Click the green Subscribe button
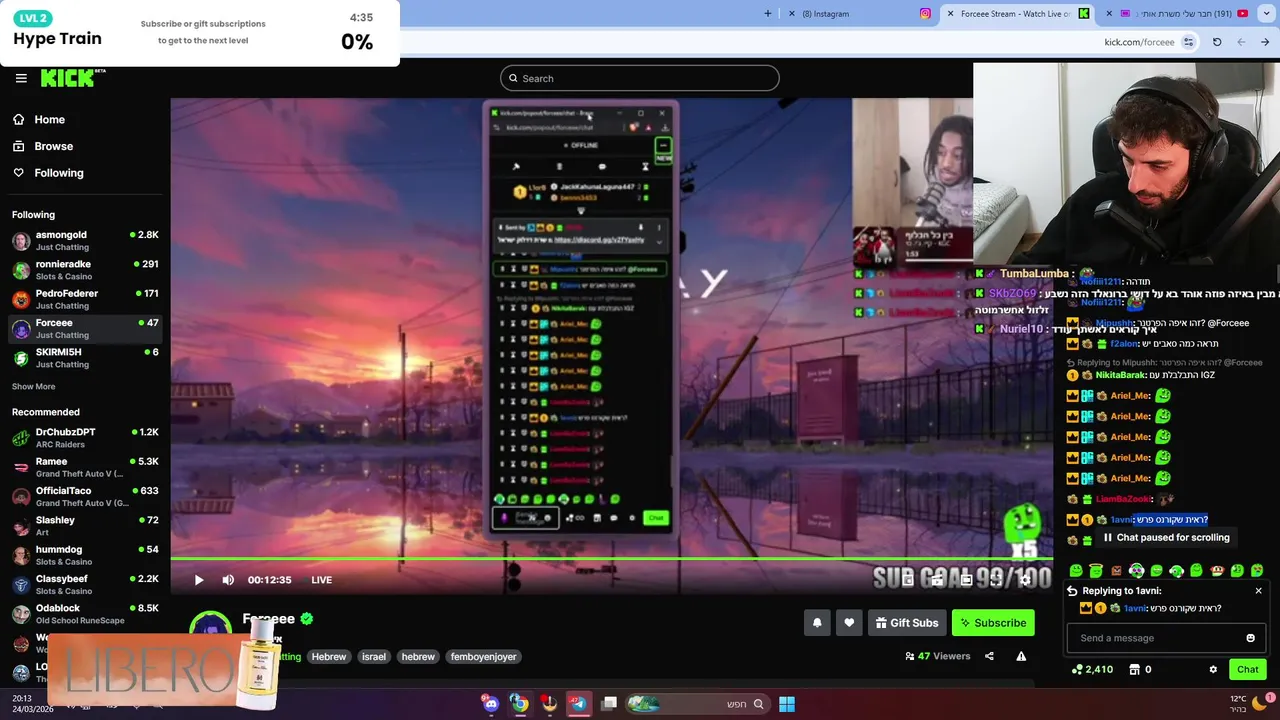Viewport: 1280px width, 720px height. click(993, 623)
